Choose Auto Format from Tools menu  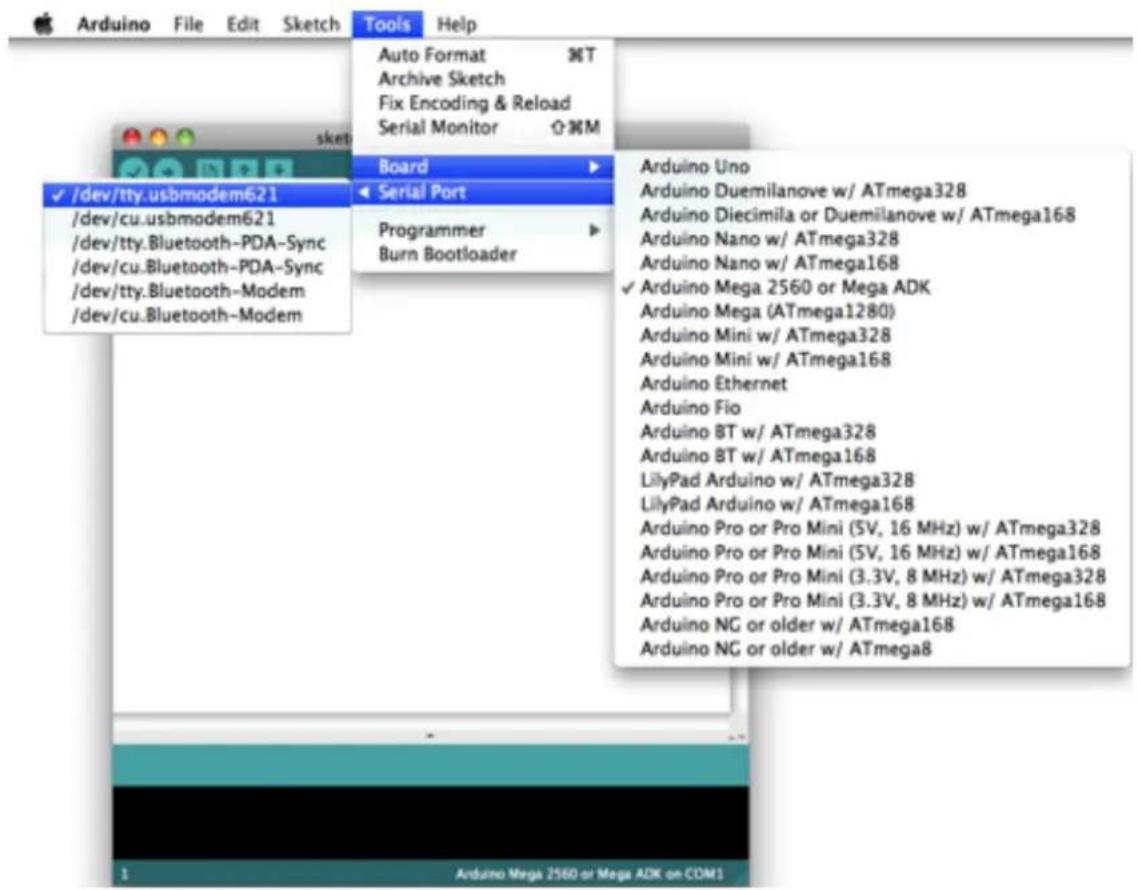point(483,55)
